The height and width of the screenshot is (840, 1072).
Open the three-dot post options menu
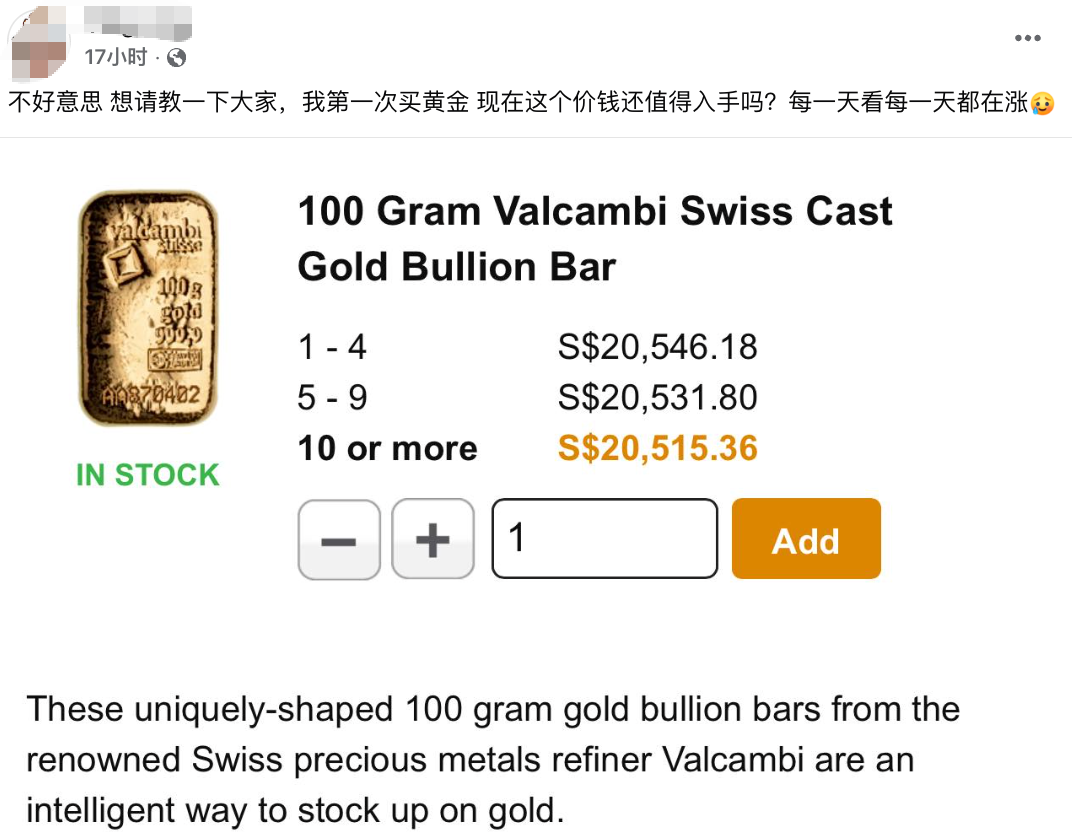tap(1027, 38)
